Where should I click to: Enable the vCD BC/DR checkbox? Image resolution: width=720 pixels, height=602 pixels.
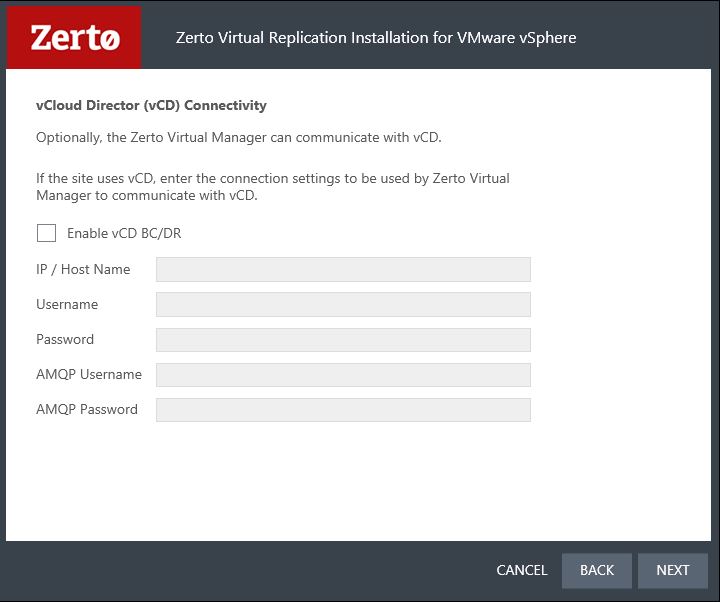coord(46,233)
